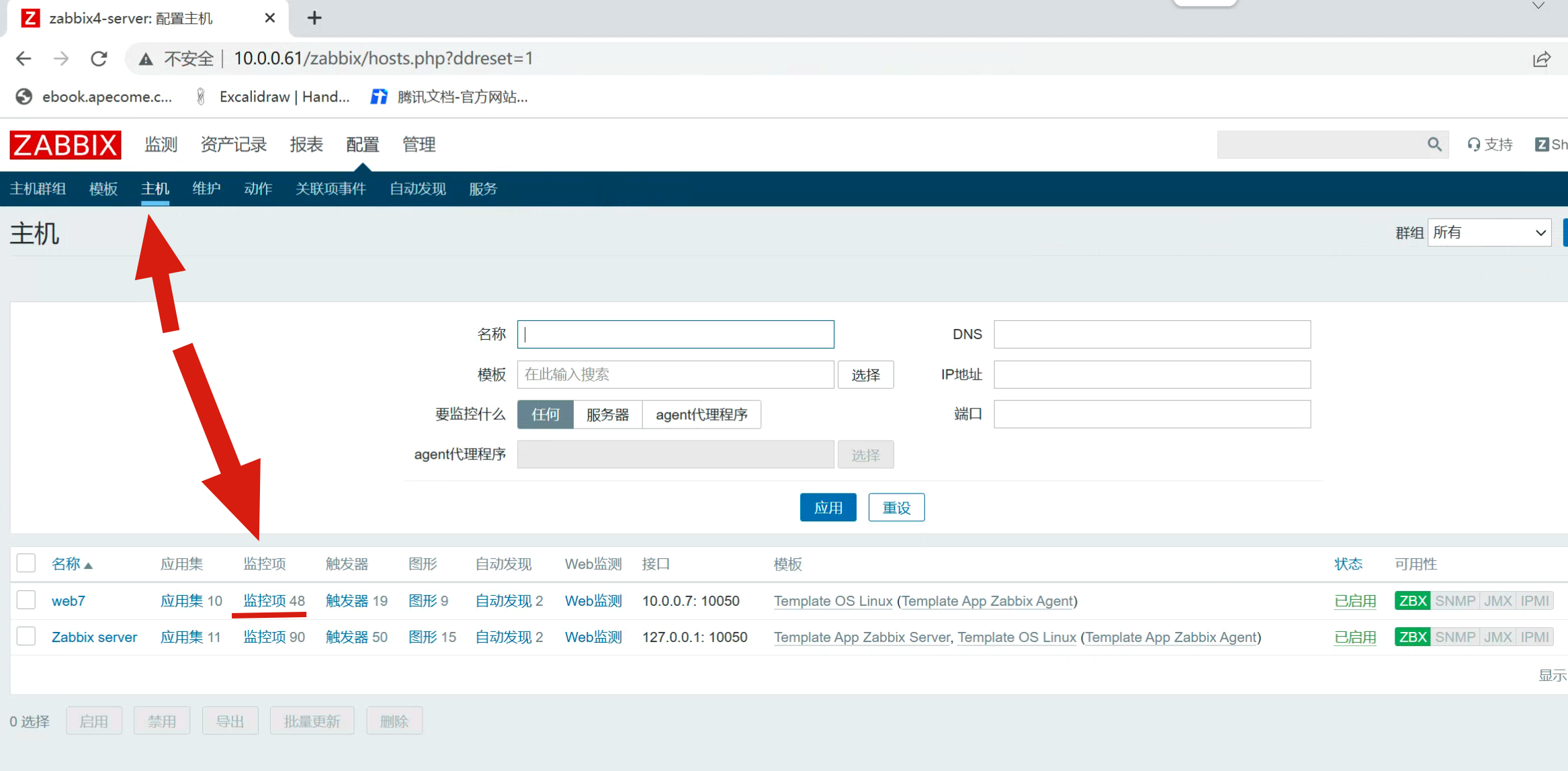
Task: Open the 监测 top menu
Action: click(x=161, y=144)
